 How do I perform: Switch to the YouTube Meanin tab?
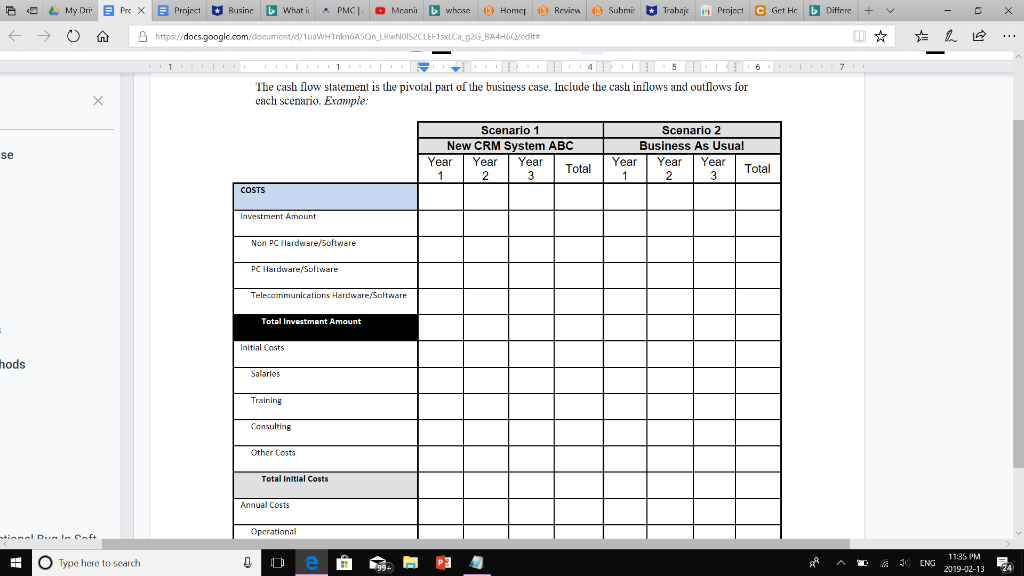396,10
